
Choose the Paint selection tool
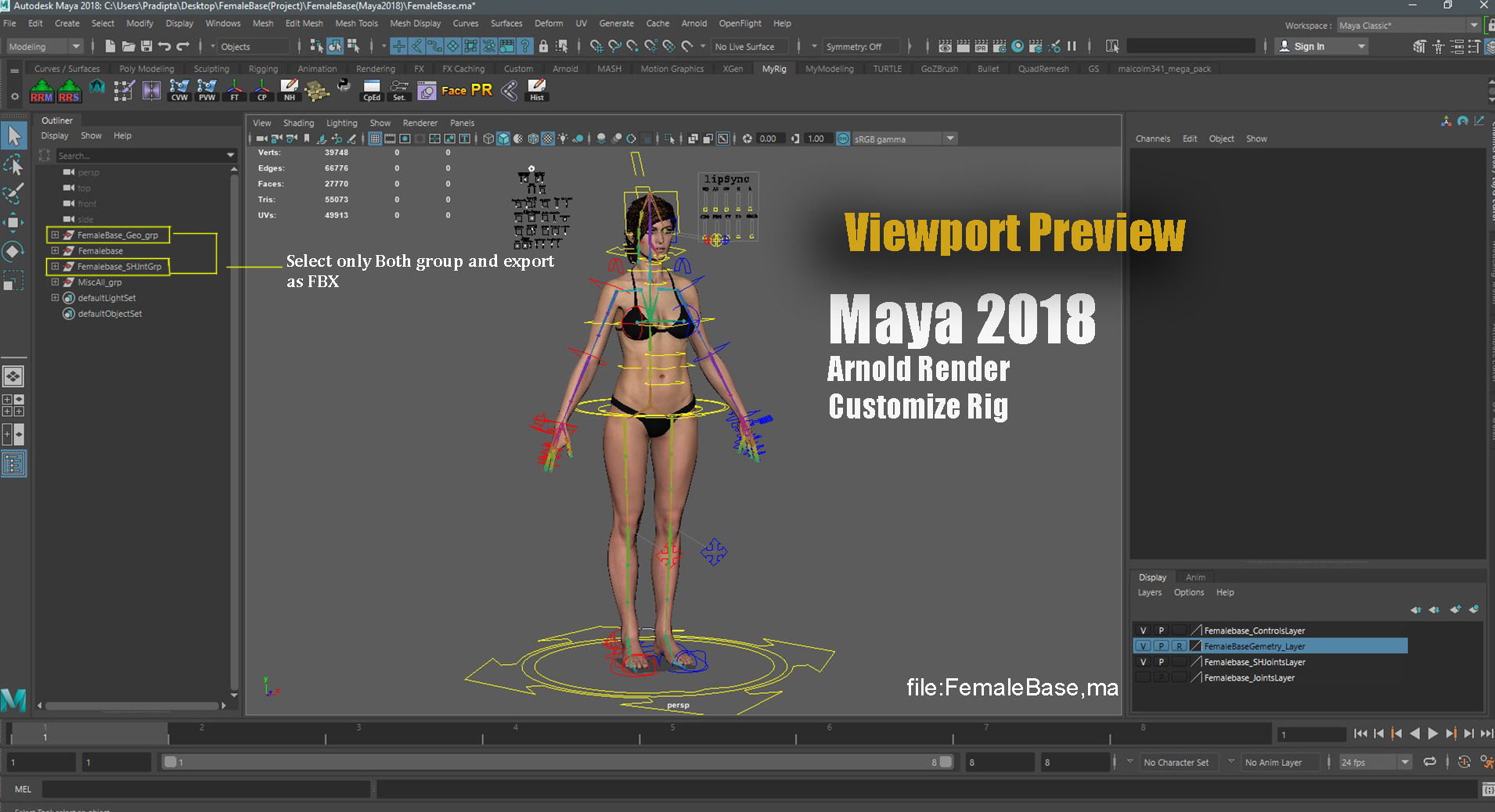pyautogui.click(x=14, y=193)
